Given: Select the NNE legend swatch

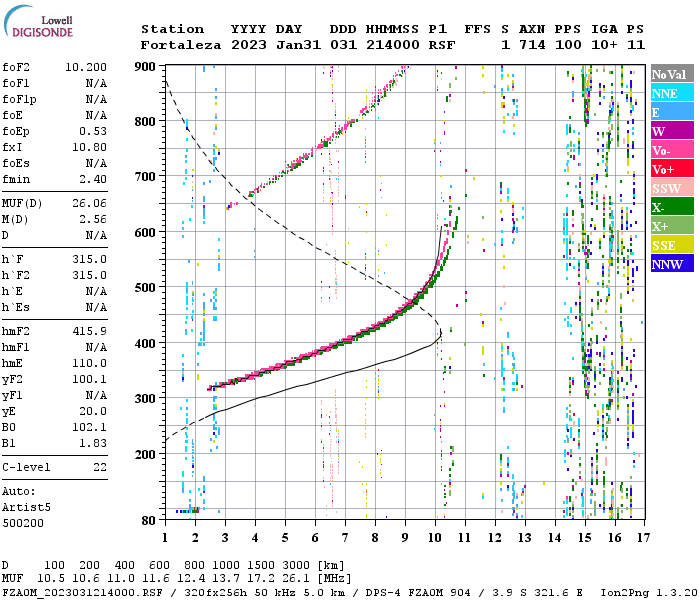Looking at the screenshot, I should pos(672,93).
